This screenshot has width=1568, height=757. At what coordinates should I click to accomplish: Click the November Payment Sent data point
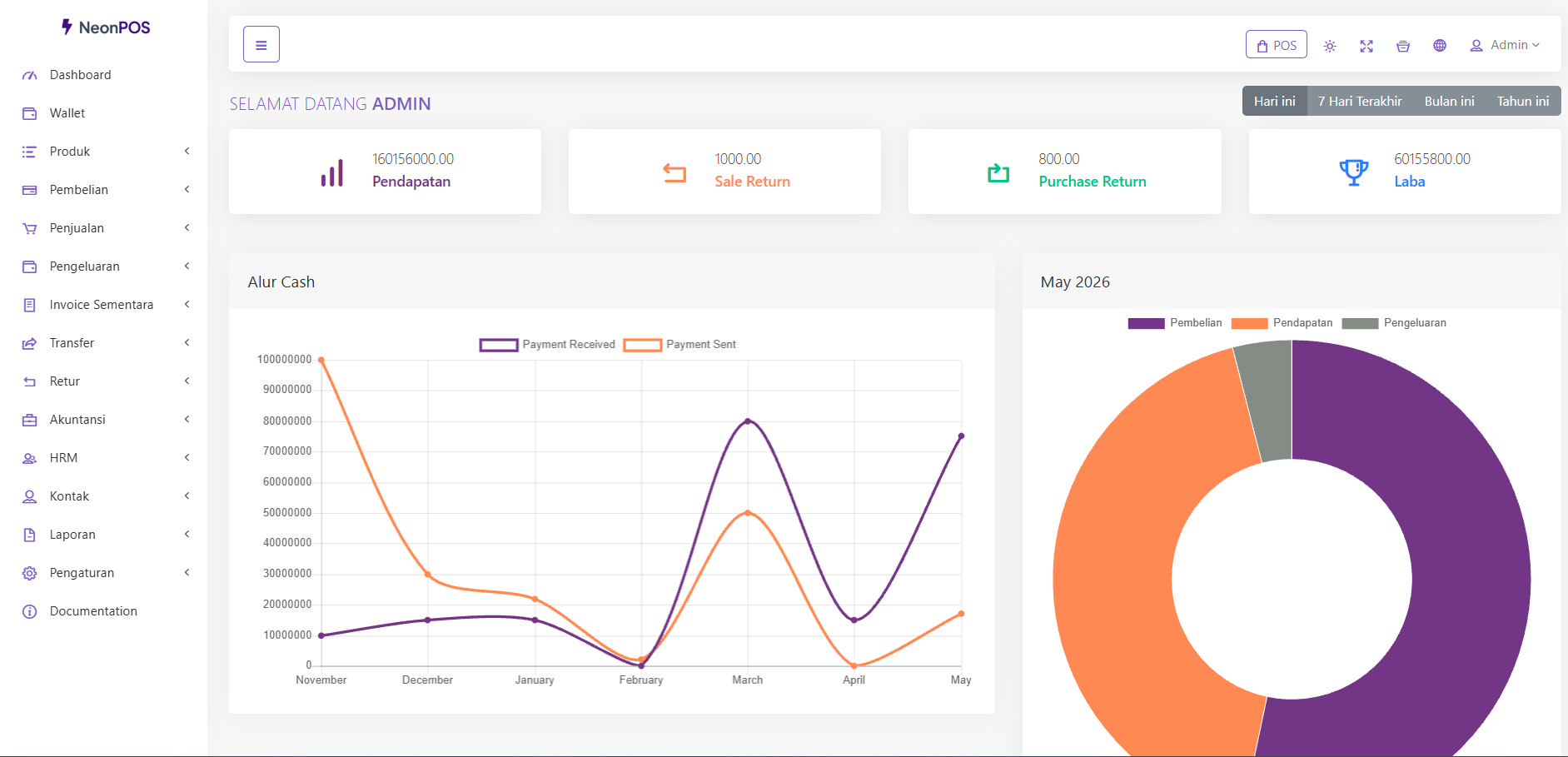point(321,360)
